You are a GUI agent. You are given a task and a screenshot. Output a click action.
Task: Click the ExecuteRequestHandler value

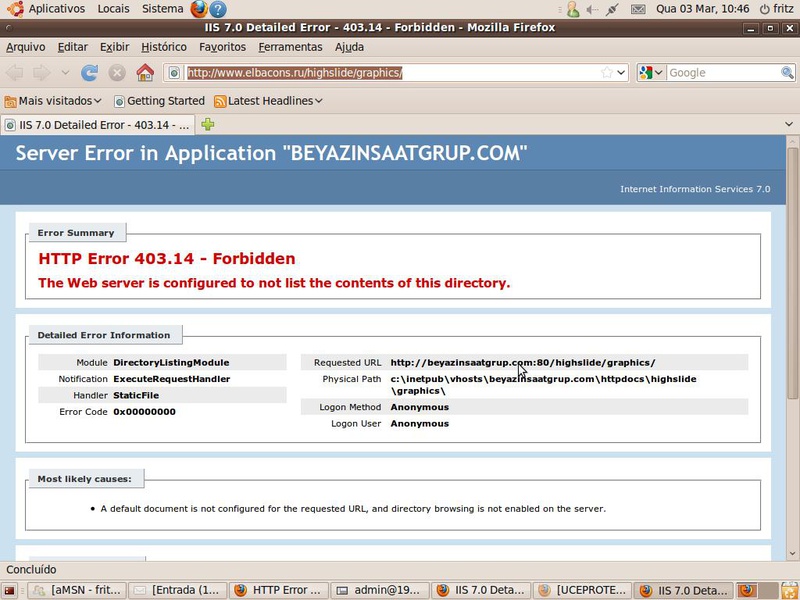pyautogui.click(x=172, y=379)
